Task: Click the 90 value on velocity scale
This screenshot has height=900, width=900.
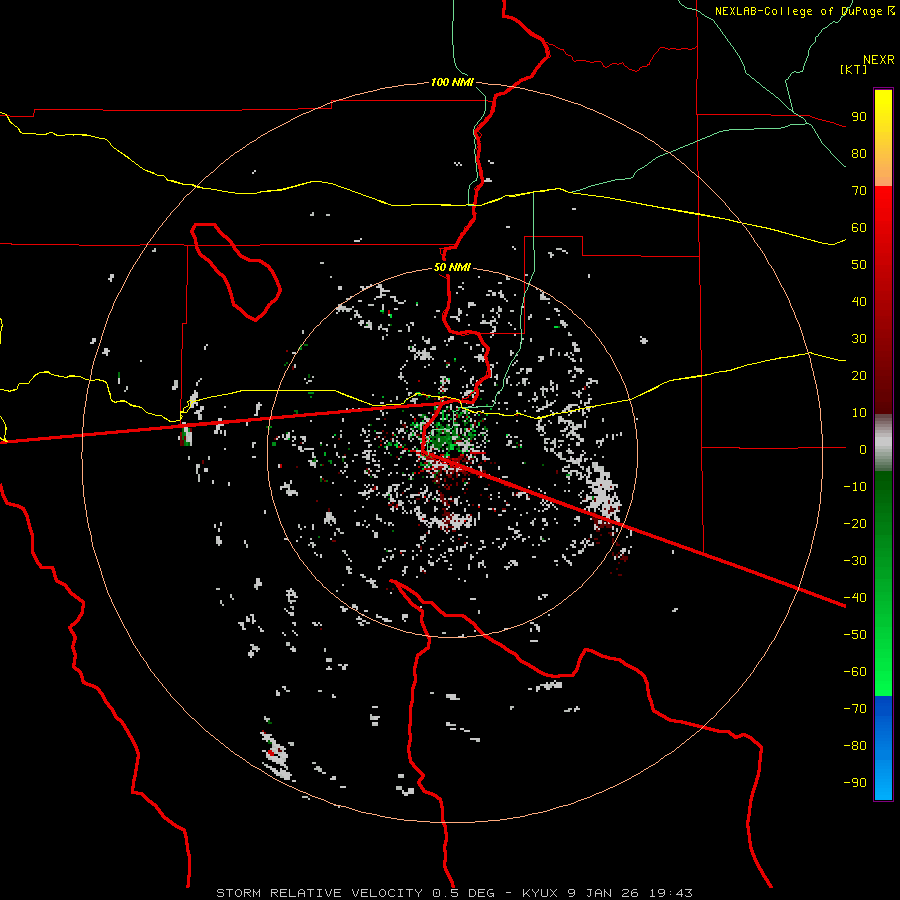Action: tap(859, 117)
